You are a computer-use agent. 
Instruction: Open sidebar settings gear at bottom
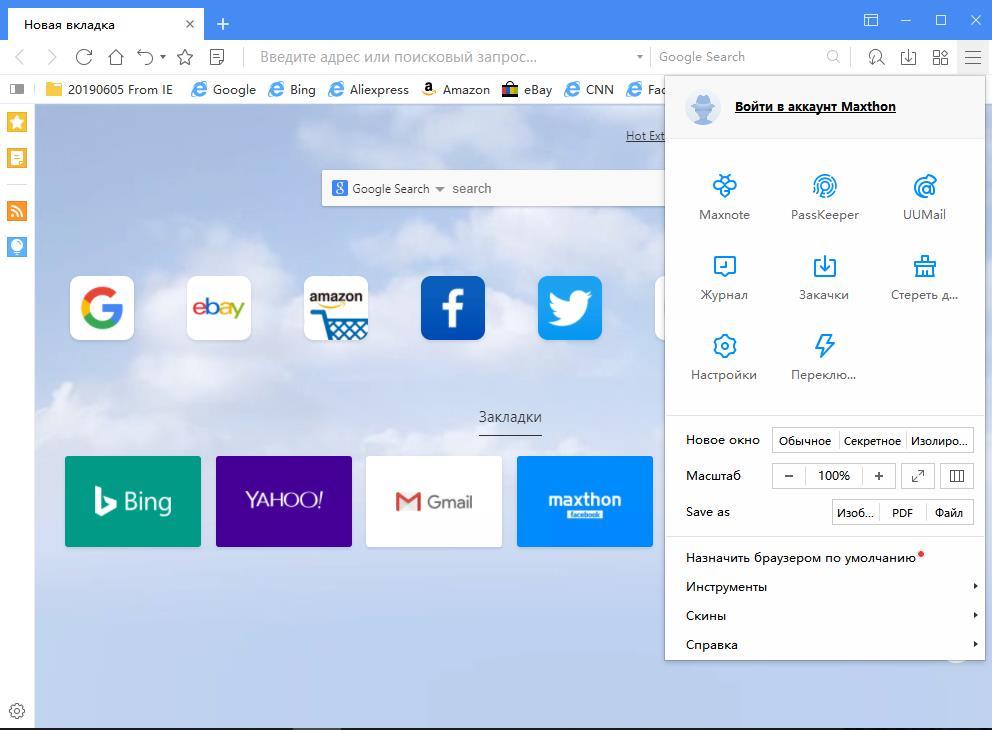[x=17, y=711]
